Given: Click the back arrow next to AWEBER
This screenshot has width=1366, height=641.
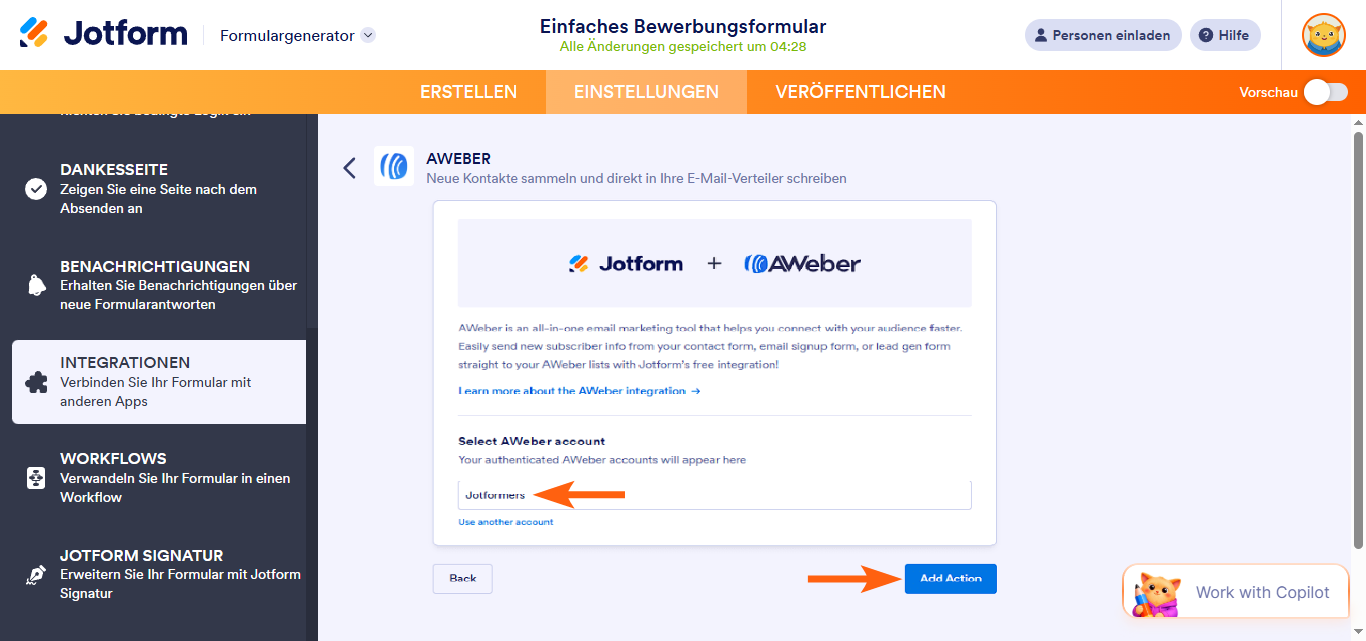Looking at the screenshot, I should (x=349, y=167).
